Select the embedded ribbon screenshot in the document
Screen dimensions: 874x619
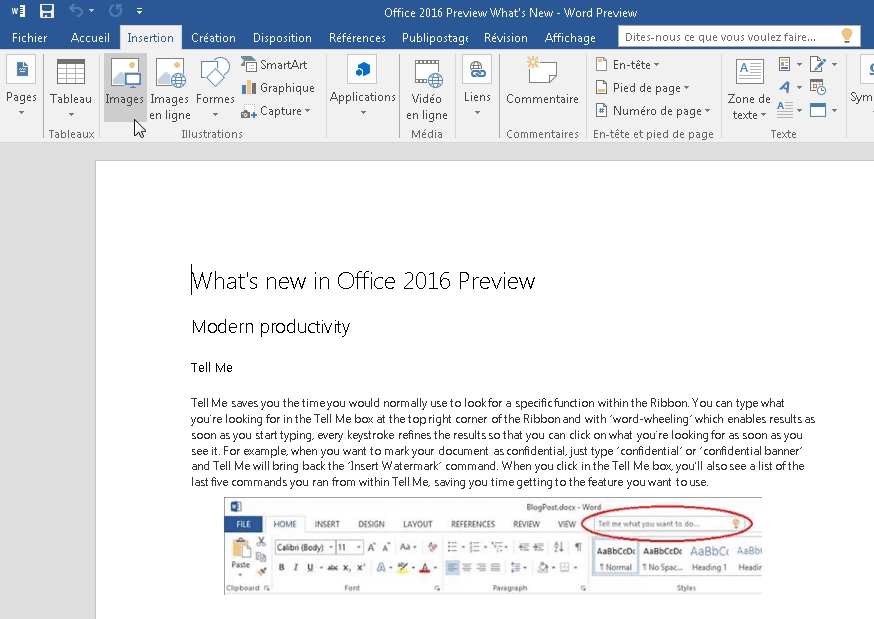click(x=493, y=546)
